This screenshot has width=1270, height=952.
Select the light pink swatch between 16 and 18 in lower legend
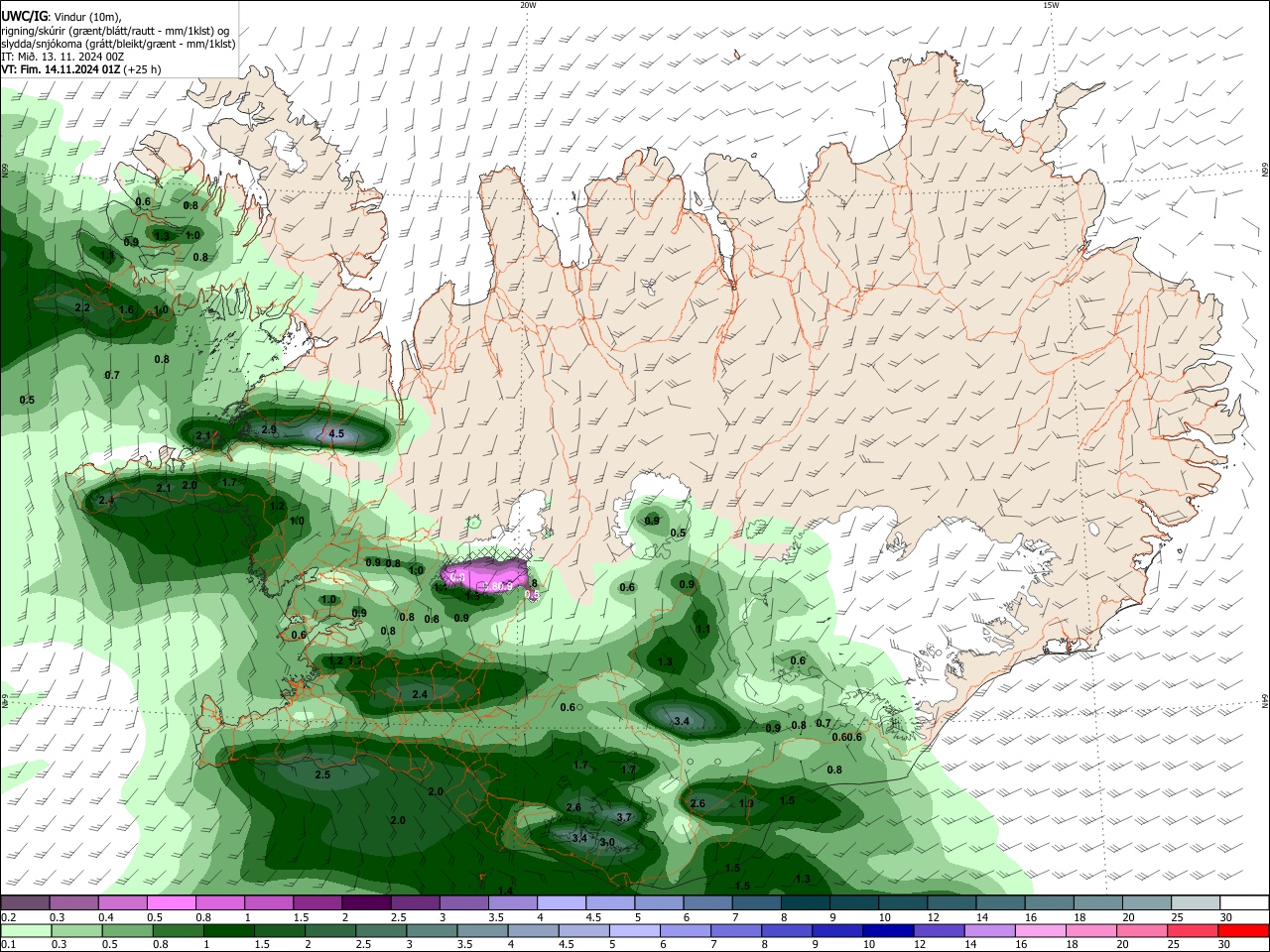(x=1040, y=931)
